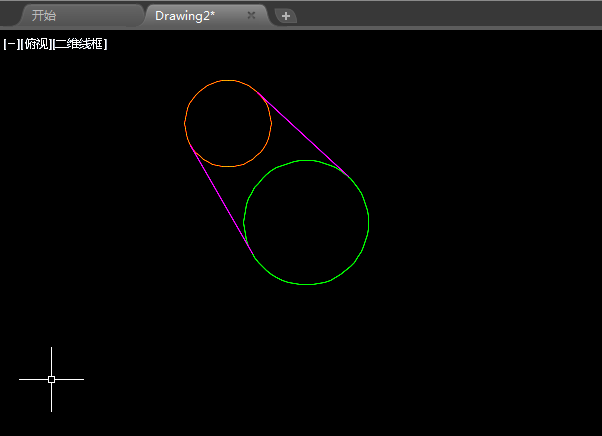Viewport: 602px width, 436px height.
Task: Click lower magenta line endpoint on green circle
Action: click(x=253, y=254)
